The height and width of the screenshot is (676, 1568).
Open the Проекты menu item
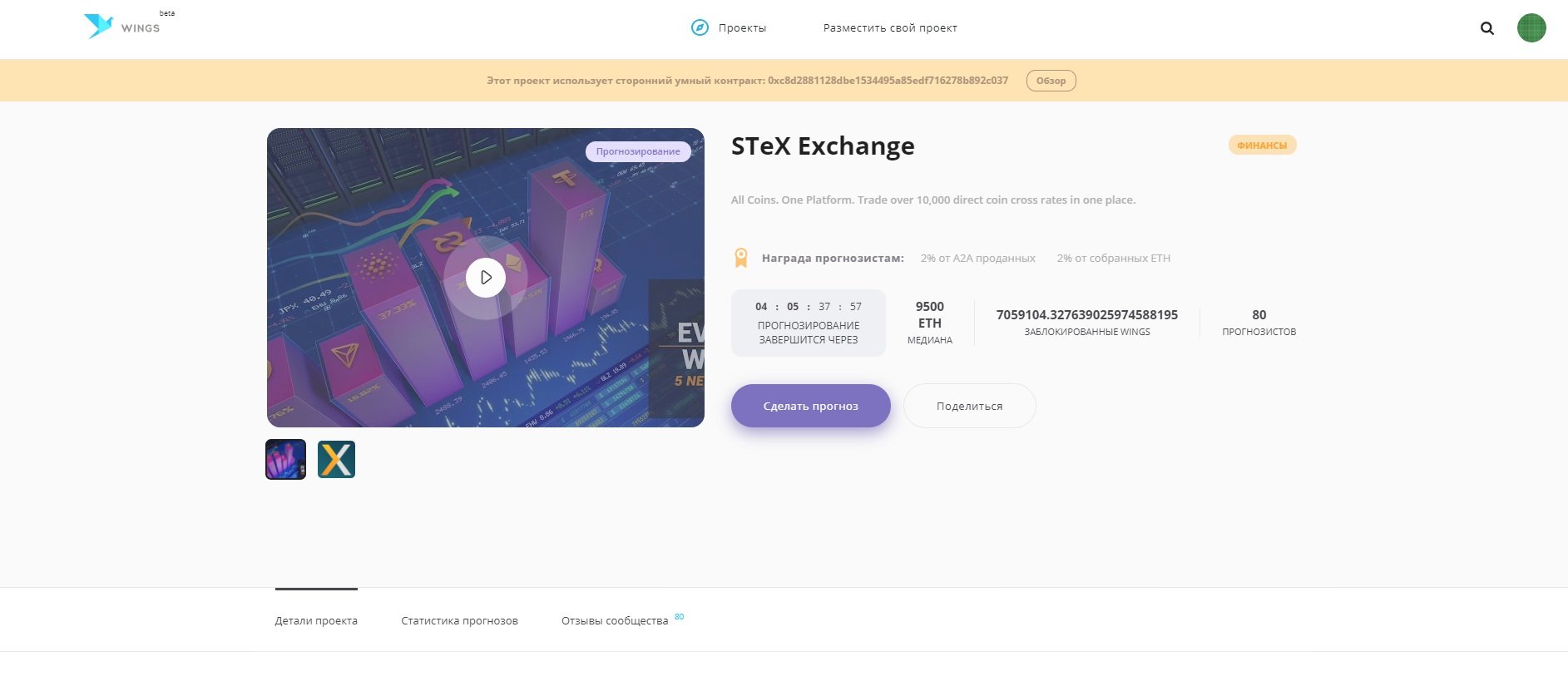(x=742, y=28)
